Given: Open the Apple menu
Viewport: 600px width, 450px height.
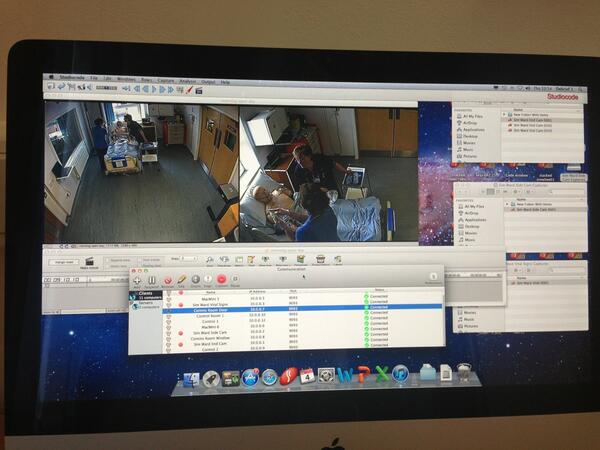Looking at the screenshot, I should click(x=51, y=77).
